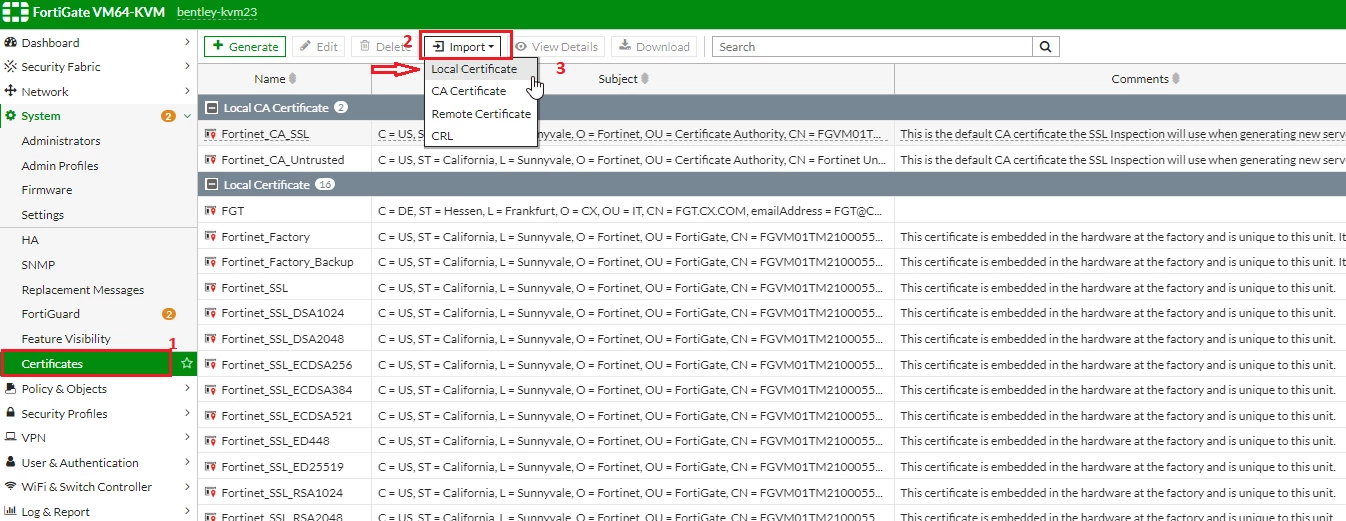This screenshot has height=521, width=1346.
Task: Click the FortiGate logo icon
Action: point(15,13)
